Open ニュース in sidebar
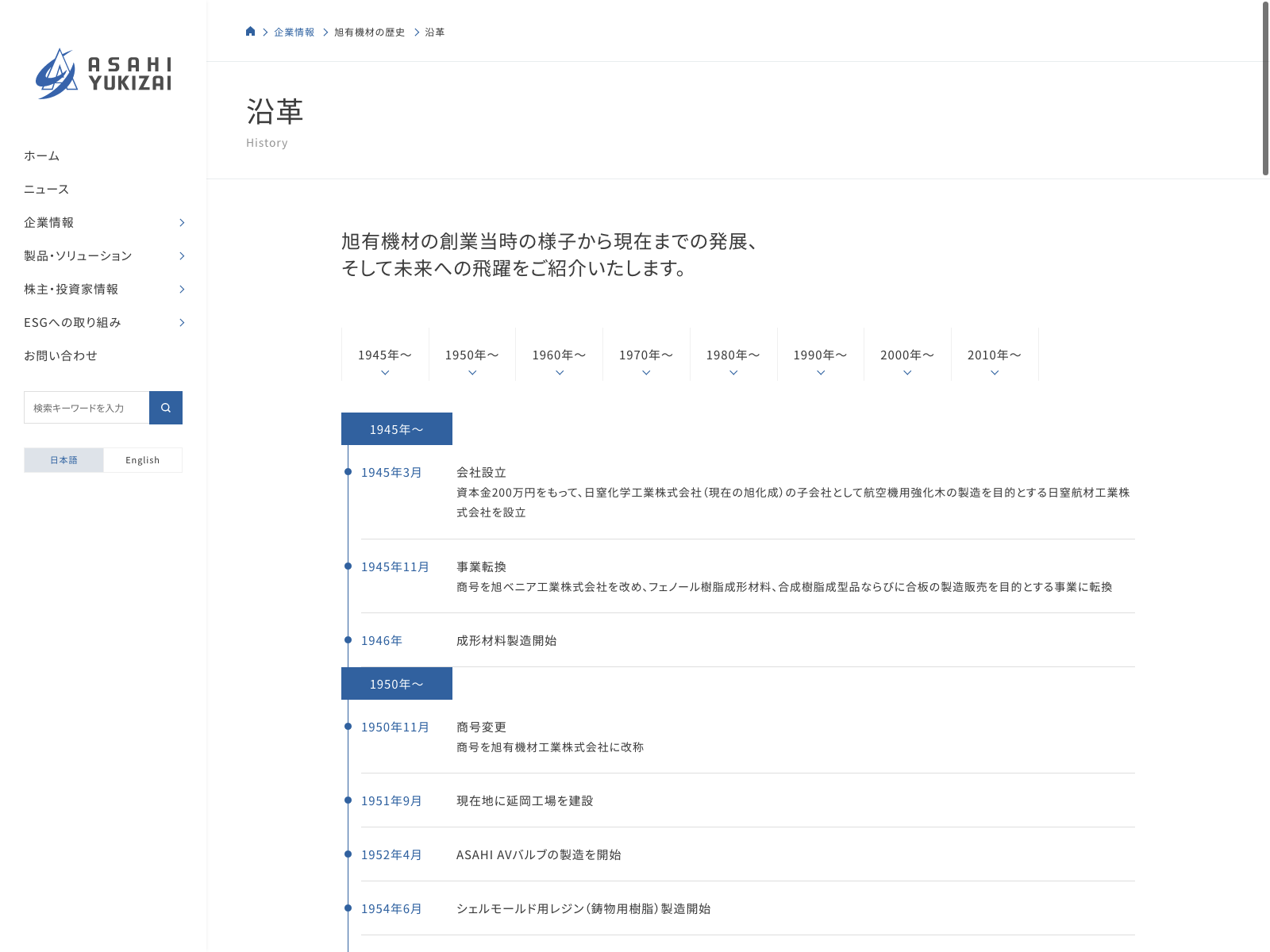Viewport: 1270px width, 952px height. [x=47, y=190]
